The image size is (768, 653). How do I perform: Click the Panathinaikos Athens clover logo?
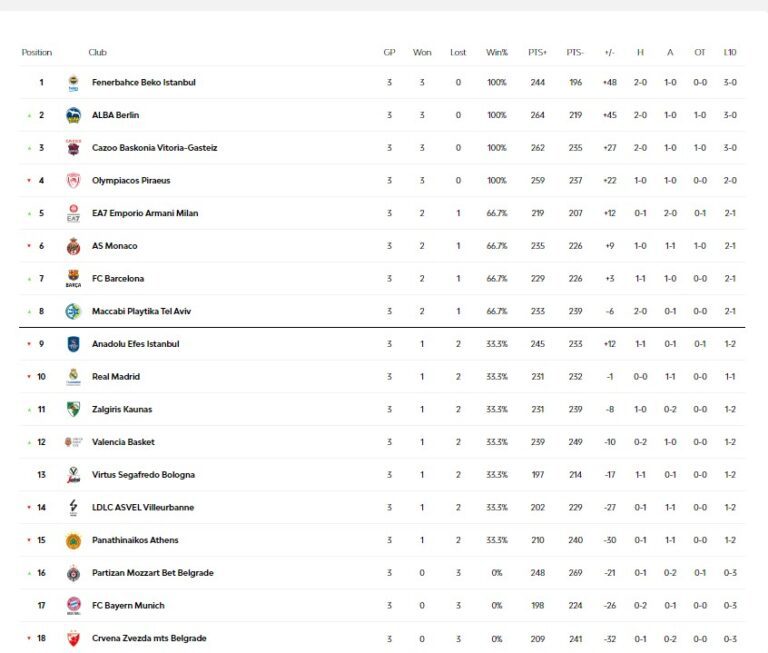pos(73,540)
